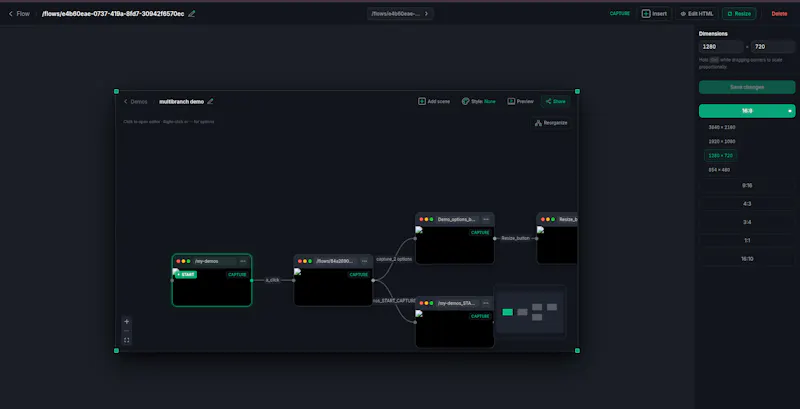Click the capture_2 options connection label
The width and height of the screenshot is (800, 409).
click(394, 259)
